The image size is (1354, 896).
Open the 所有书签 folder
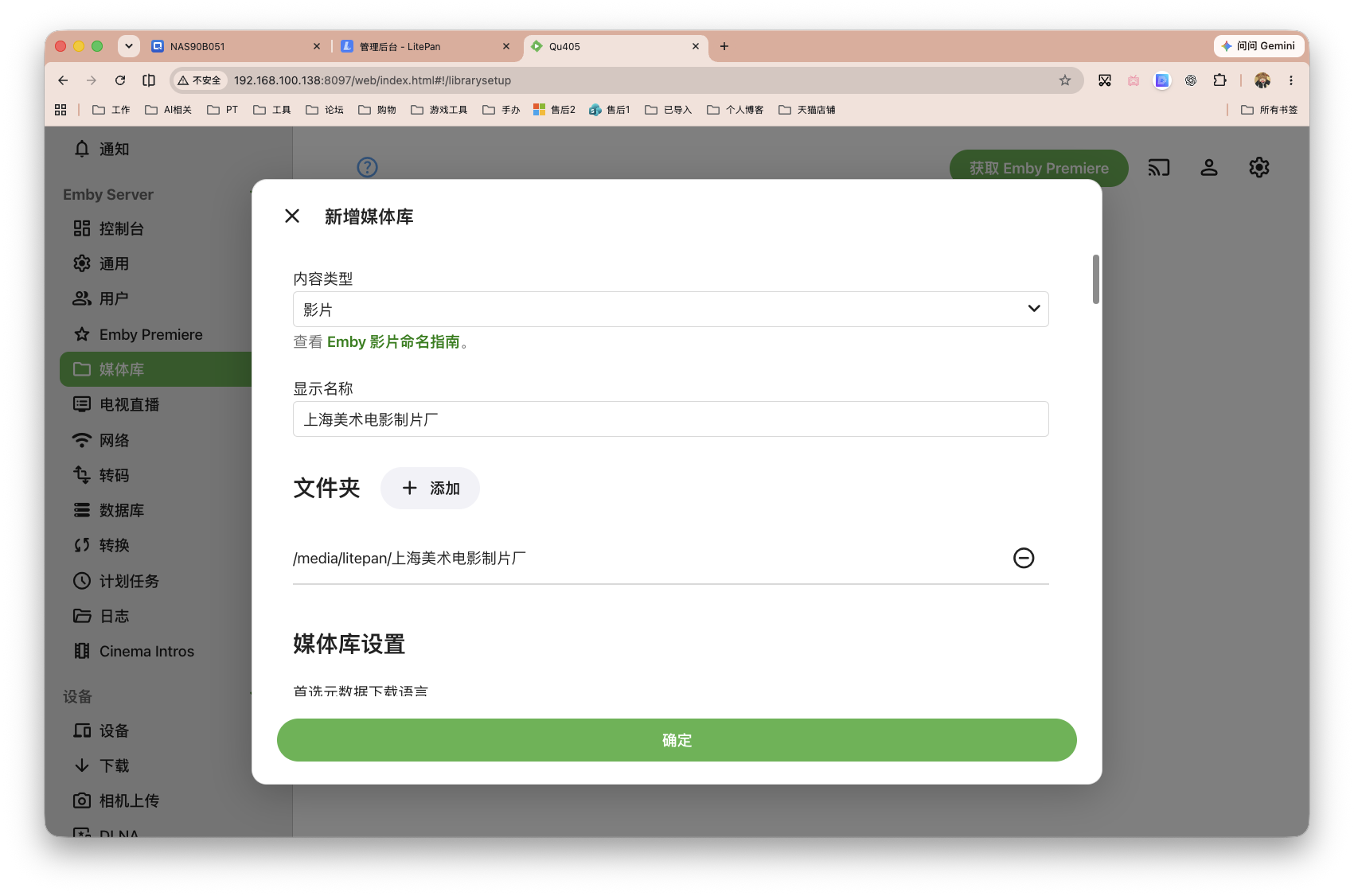[x=1270, y=110]
